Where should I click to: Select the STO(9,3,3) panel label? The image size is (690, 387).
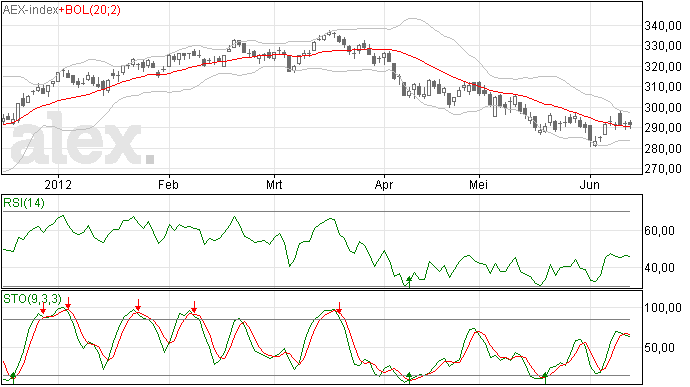tap(32, 299)
